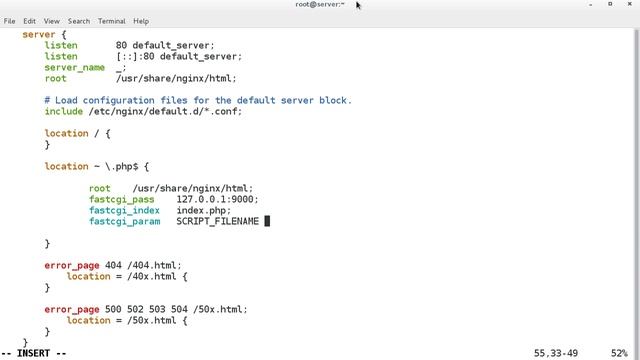Click 'location ~ \.php$ {' line
The image size is (640, 360).
pos(97,167)
